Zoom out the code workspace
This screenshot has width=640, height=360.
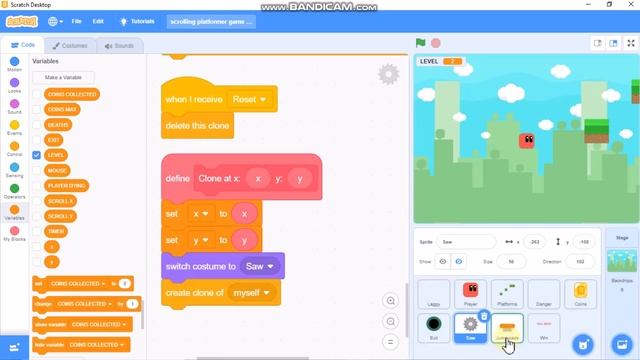tap(390, 322)
